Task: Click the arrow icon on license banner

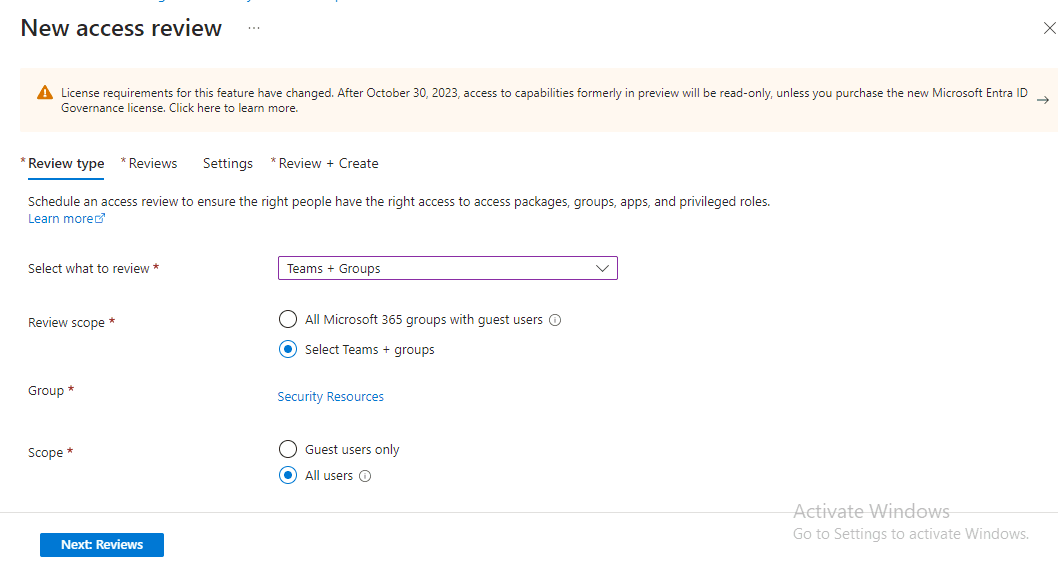Action: tap(1042, 100)
